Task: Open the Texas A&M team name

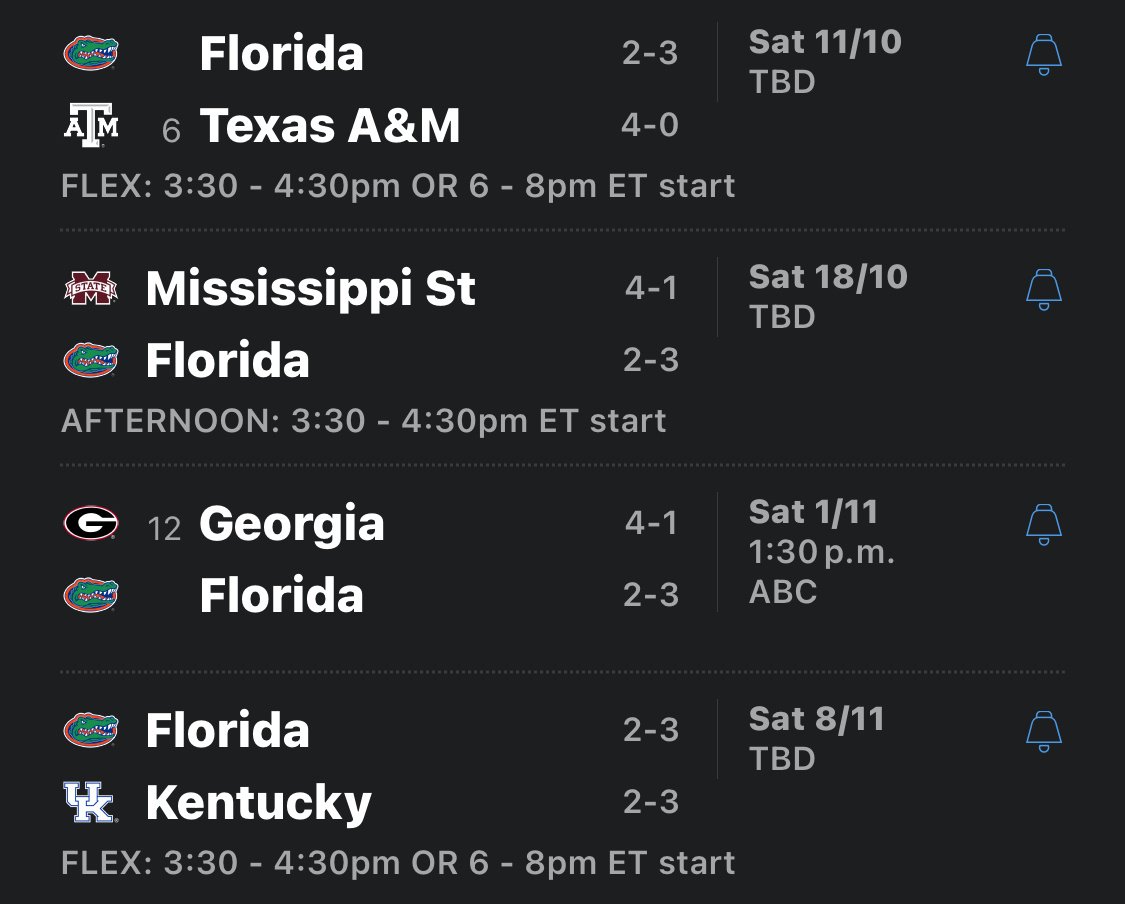Action: 330,127
